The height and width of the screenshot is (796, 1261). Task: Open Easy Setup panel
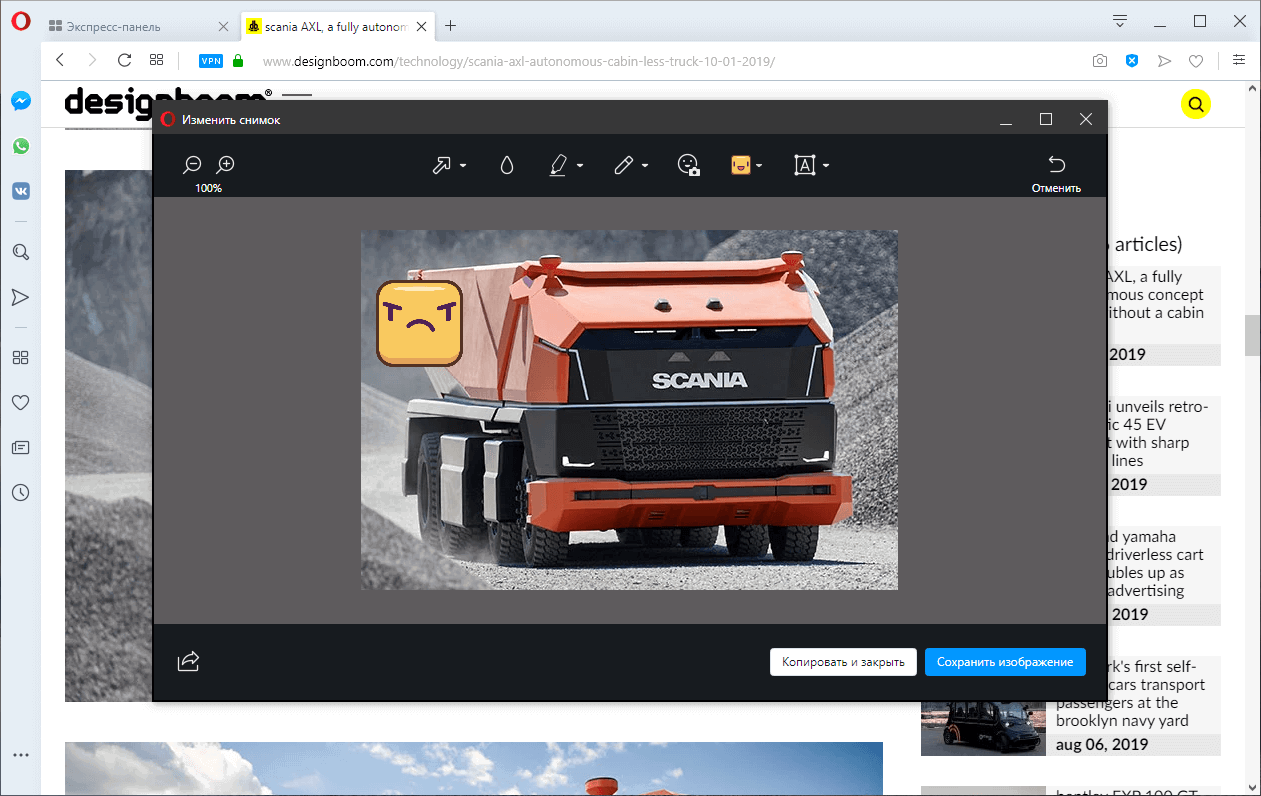pos(1239,60)
